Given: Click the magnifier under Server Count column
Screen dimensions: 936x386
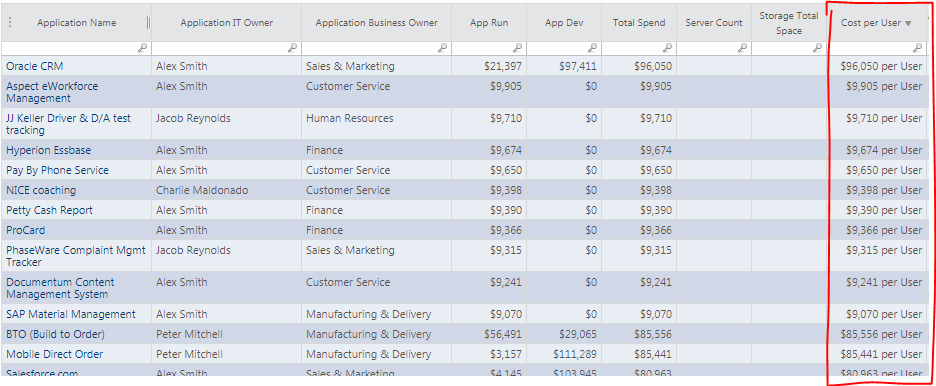Looking at the screenshot, I should 742,48.
